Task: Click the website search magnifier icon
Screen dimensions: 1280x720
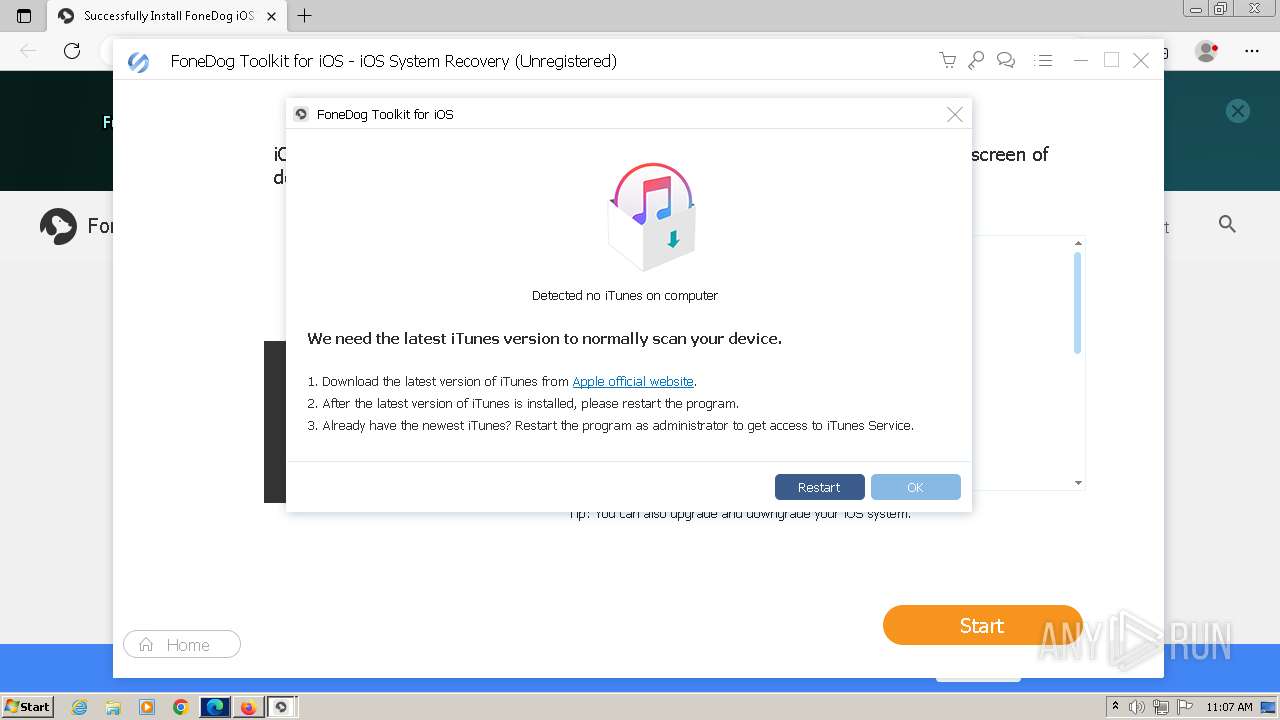Action: tap(1227, 224)
